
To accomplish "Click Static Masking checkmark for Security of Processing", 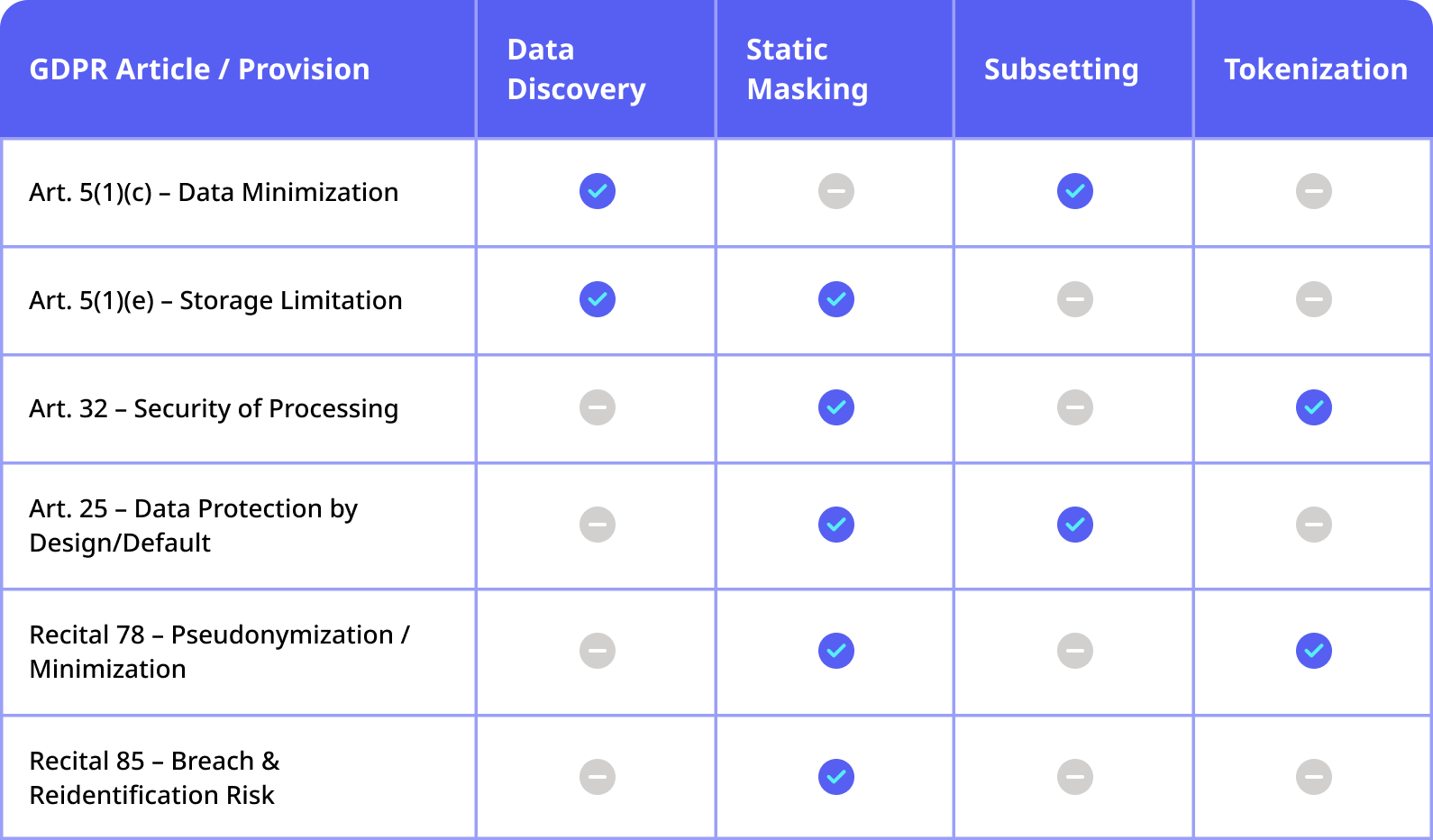I will 836,407.
